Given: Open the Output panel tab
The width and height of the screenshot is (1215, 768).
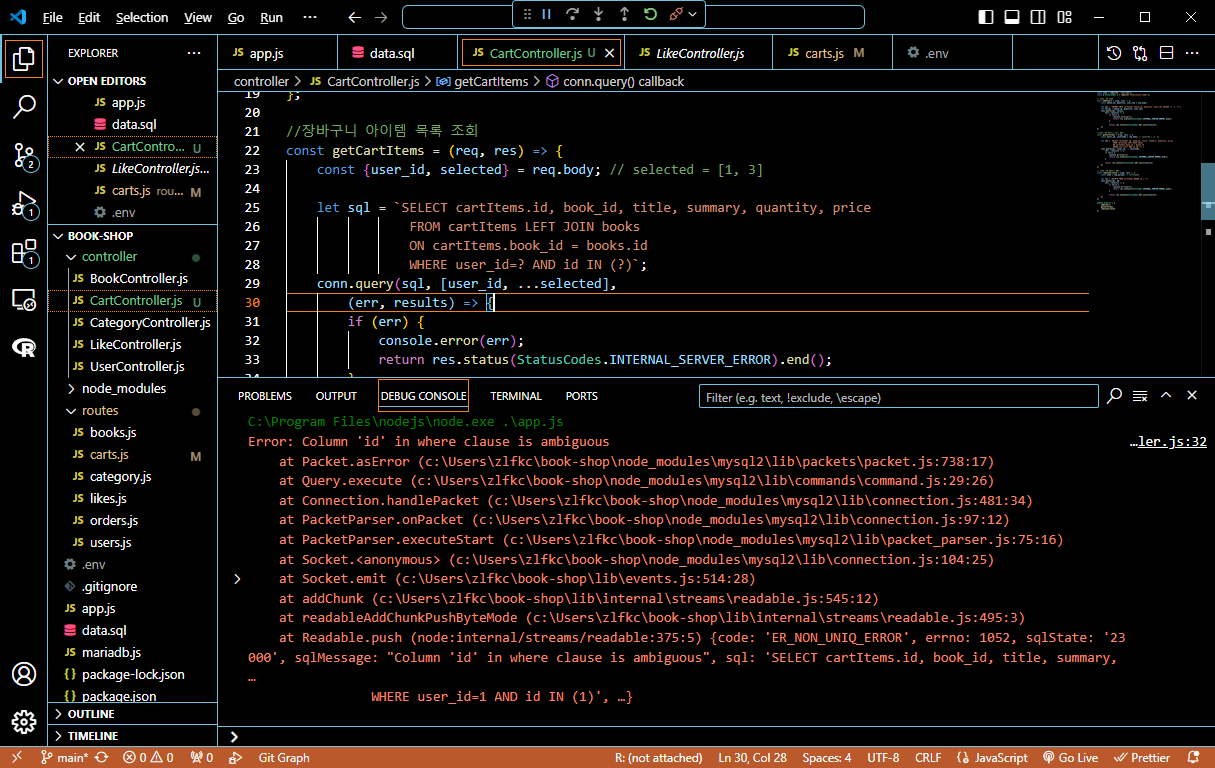Looking at the screenshot, I should coord(336,396).
